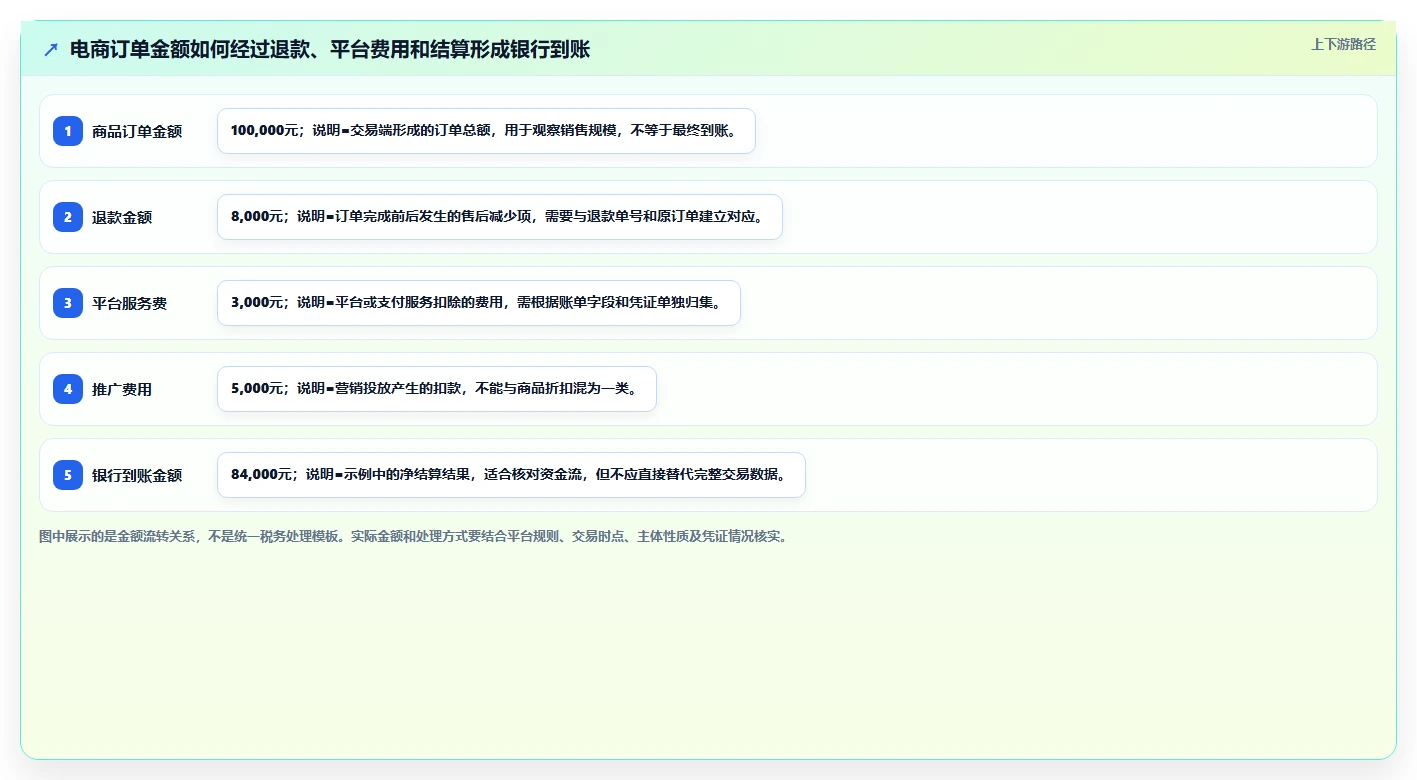Click the 推广费用 label
1417x780 pixels.
[x=122, y=389]
